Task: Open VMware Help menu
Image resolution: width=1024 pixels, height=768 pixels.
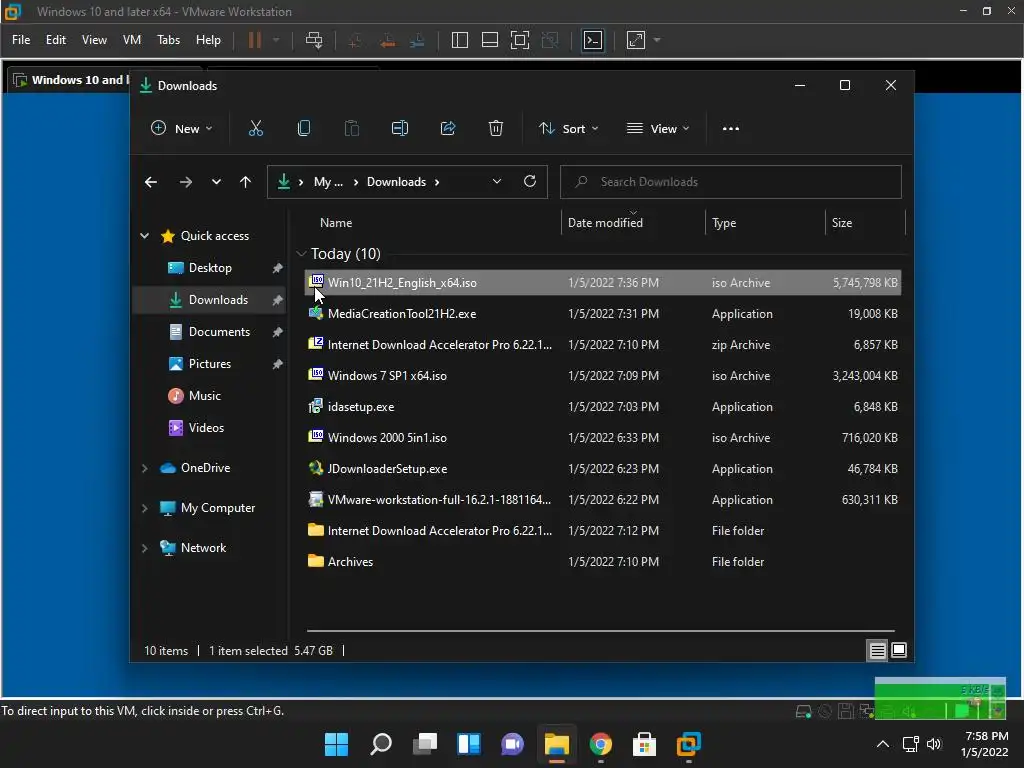Action: point(208,40)
